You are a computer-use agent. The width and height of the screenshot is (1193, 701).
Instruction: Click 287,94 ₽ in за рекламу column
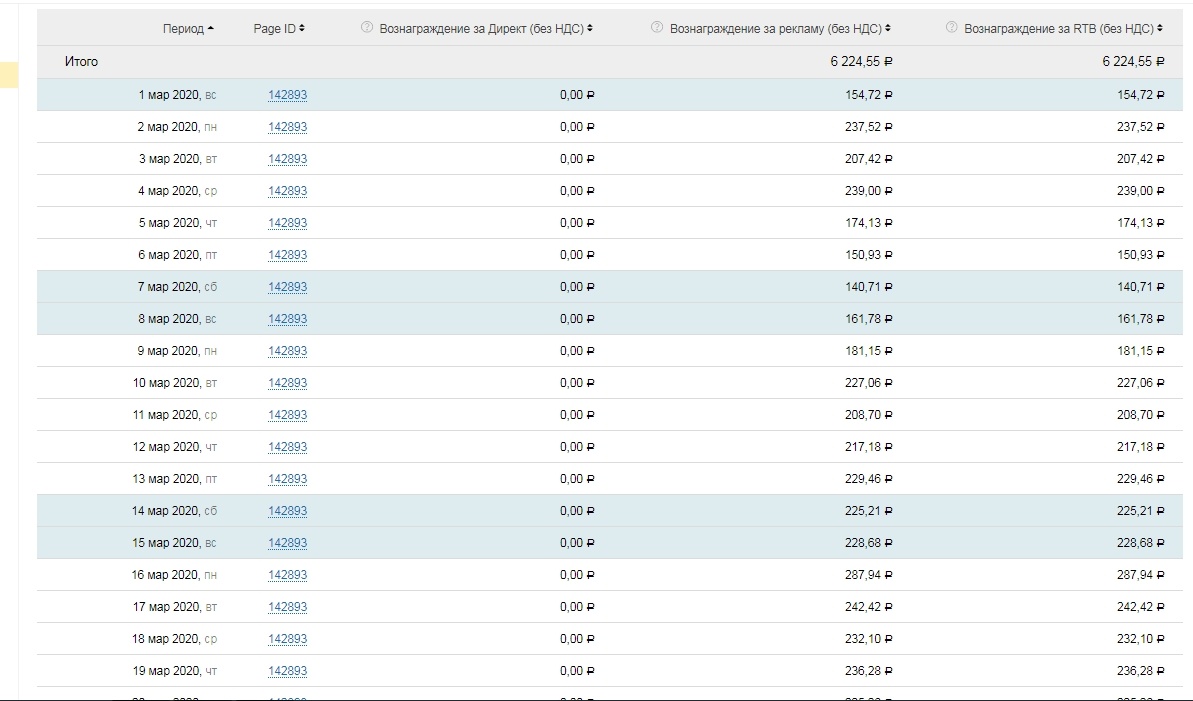pos(868,575)
